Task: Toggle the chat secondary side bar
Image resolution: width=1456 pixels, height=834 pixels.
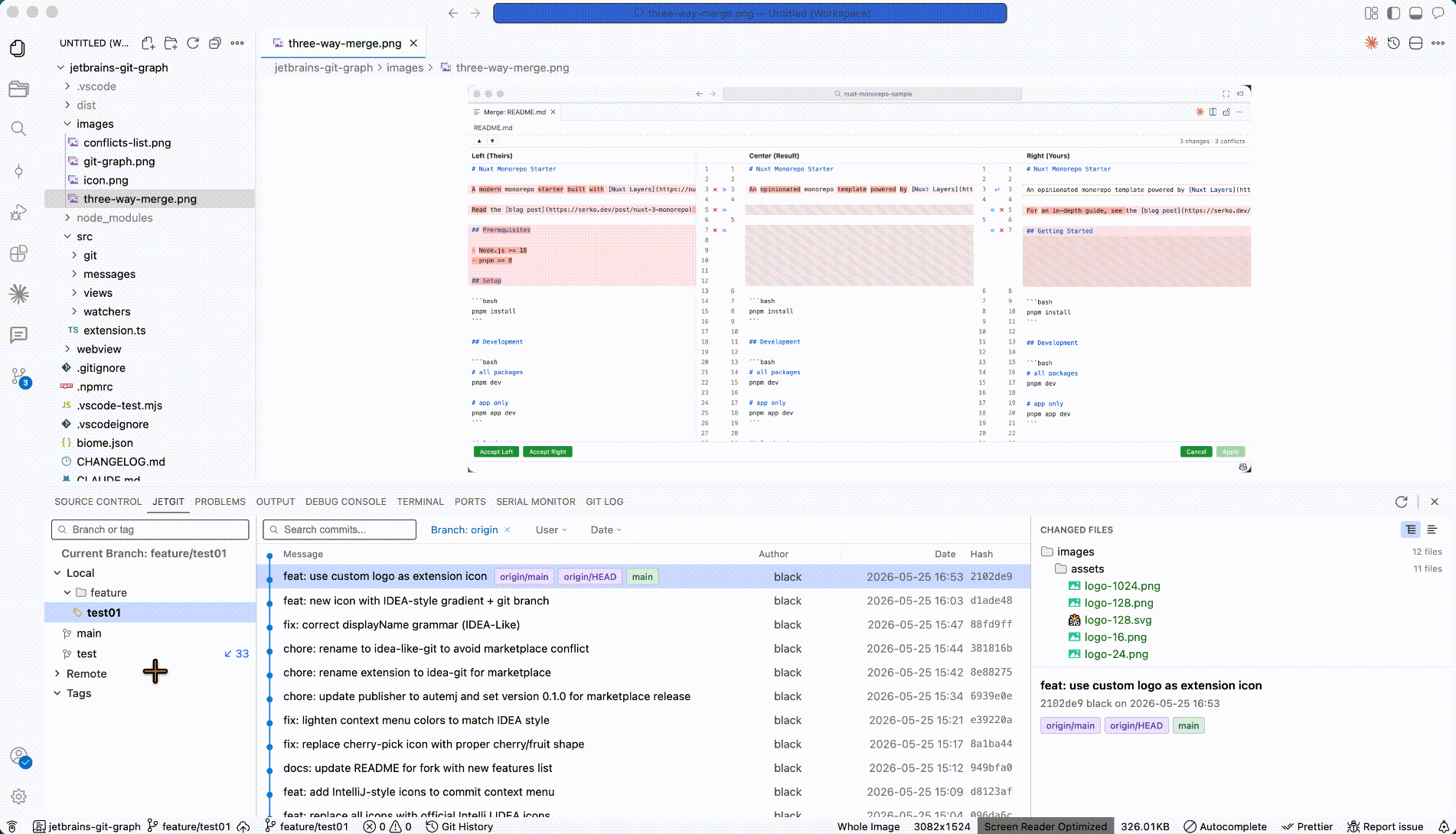Action: (x=1438, y=13)
